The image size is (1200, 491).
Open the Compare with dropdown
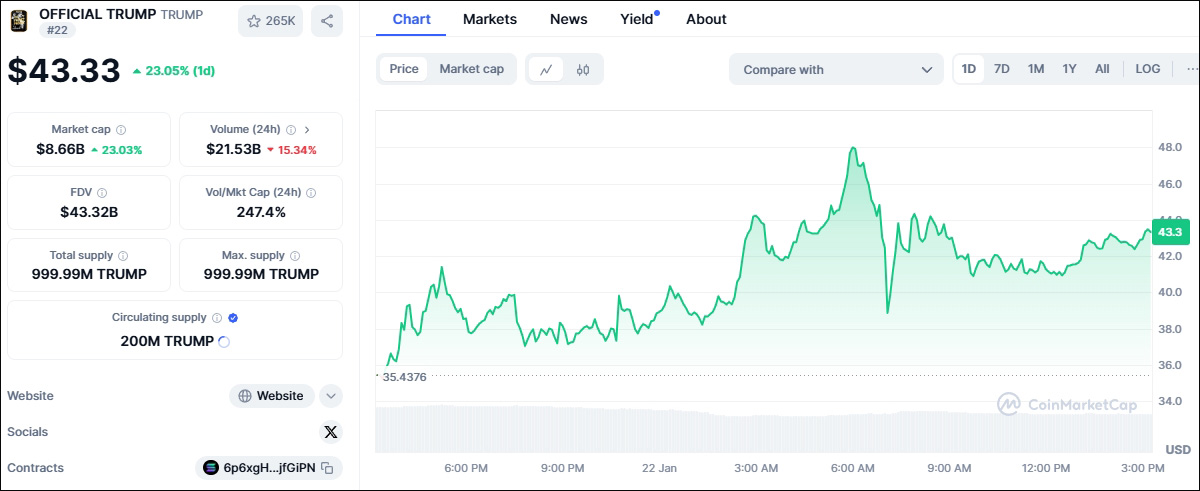836,69
